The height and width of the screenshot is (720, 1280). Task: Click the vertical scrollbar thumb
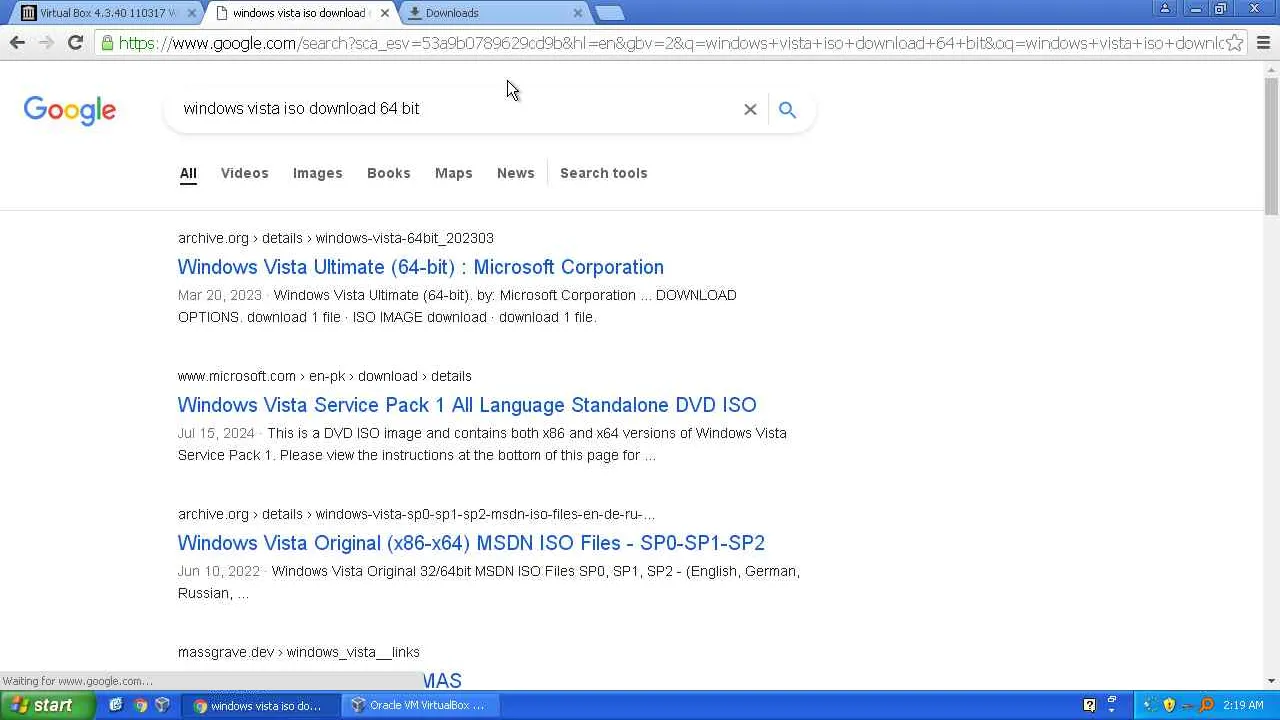point(1272,145)
